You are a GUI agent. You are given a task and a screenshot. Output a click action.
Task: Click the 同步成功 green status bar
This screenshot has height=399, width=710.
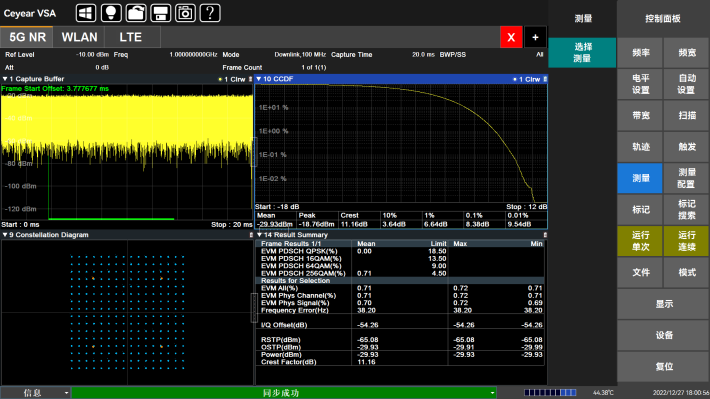(x=284, y=393)
